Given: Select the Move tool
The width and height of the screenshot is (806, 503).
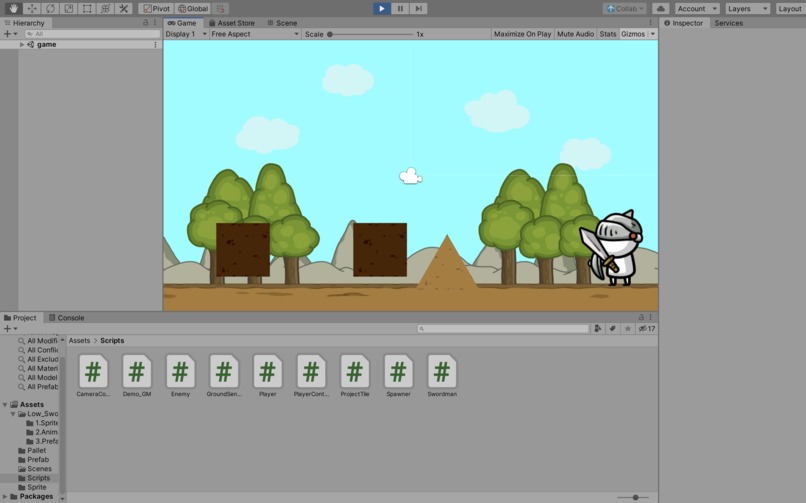Looking at the screenshot, I should pos(32,8).
